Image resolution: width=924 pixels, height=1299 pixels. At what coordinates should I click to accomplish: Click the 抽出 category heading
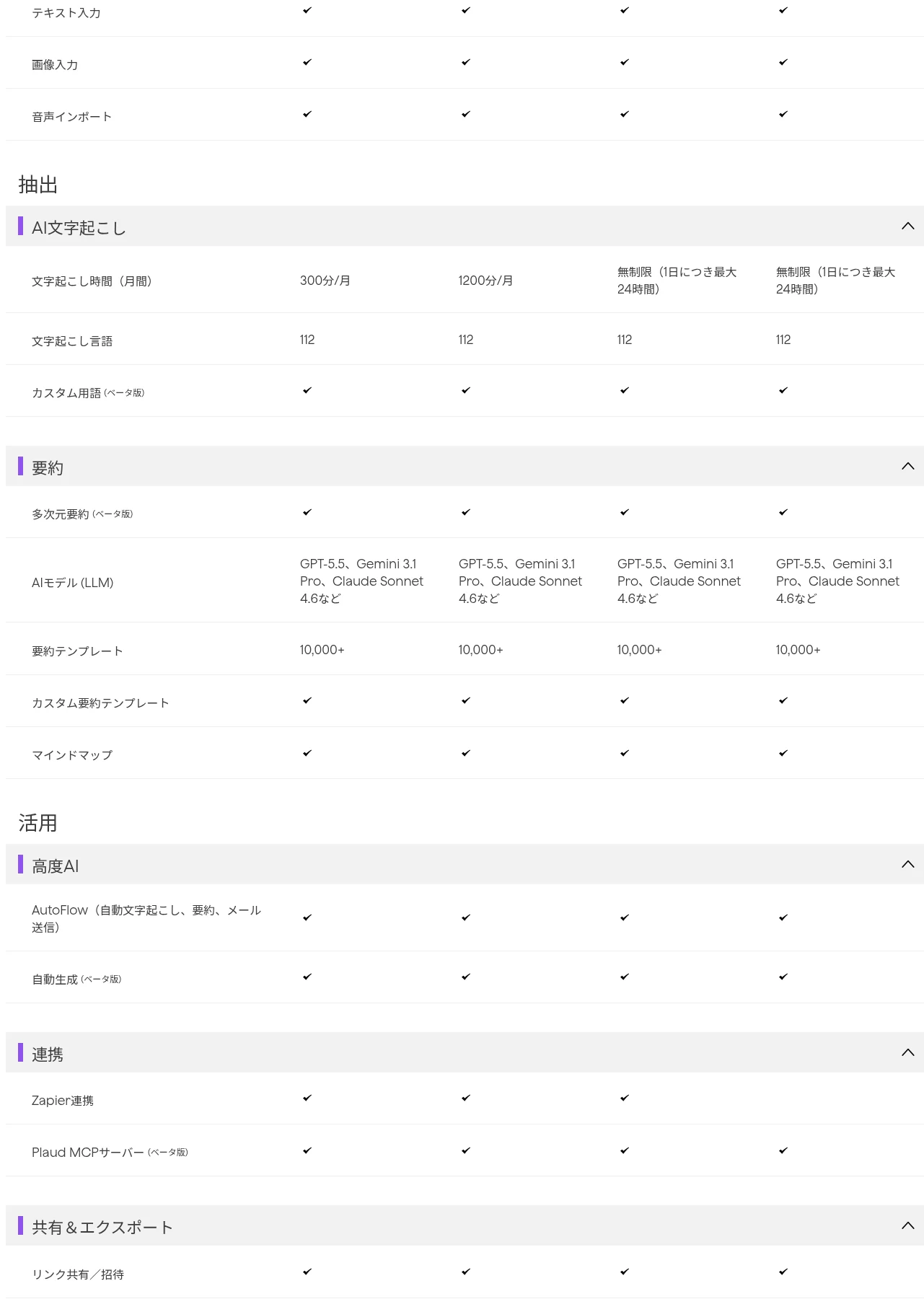(x=38, y=185)
